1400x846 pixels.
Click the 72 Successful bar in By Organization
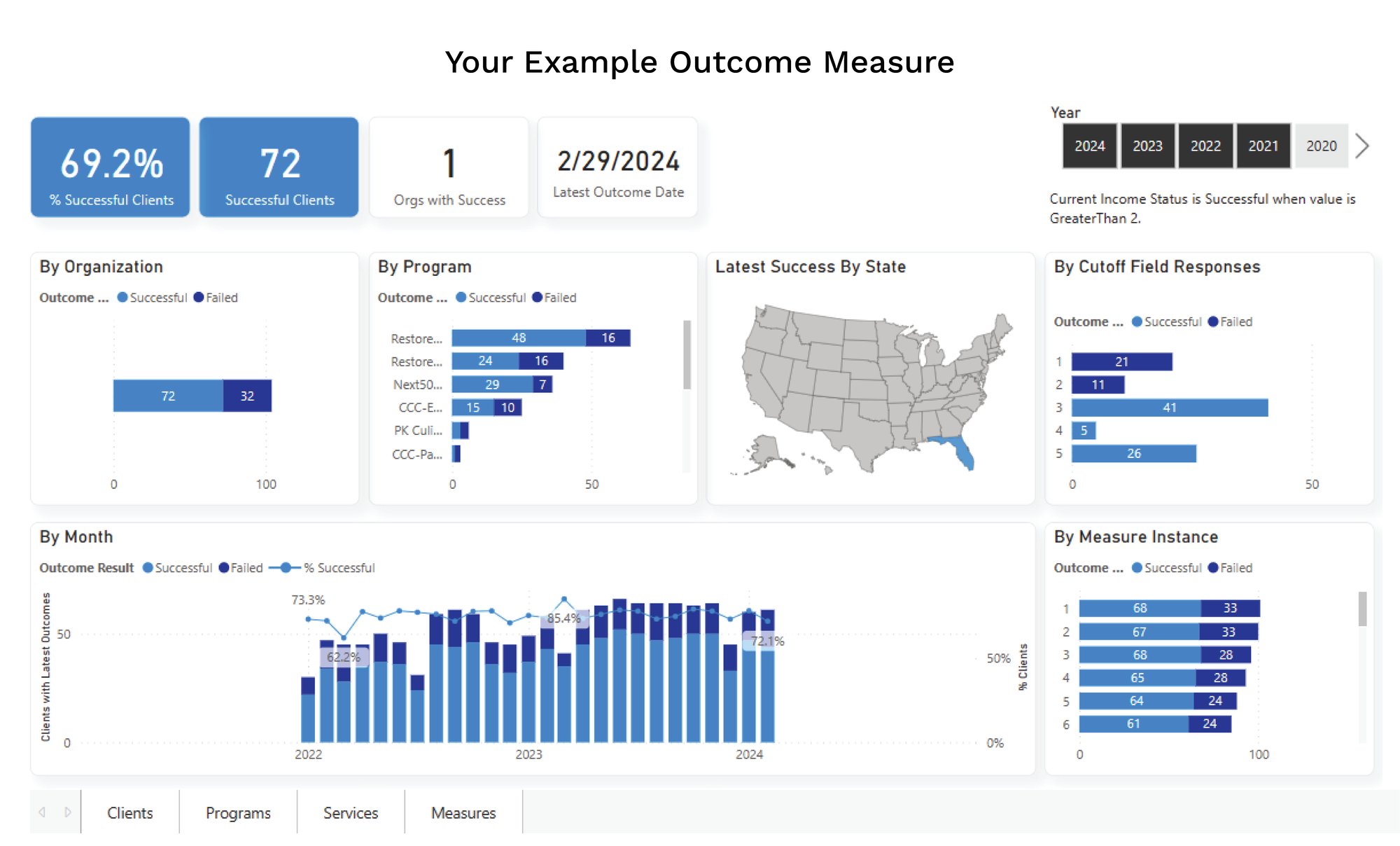coord(168,396)
